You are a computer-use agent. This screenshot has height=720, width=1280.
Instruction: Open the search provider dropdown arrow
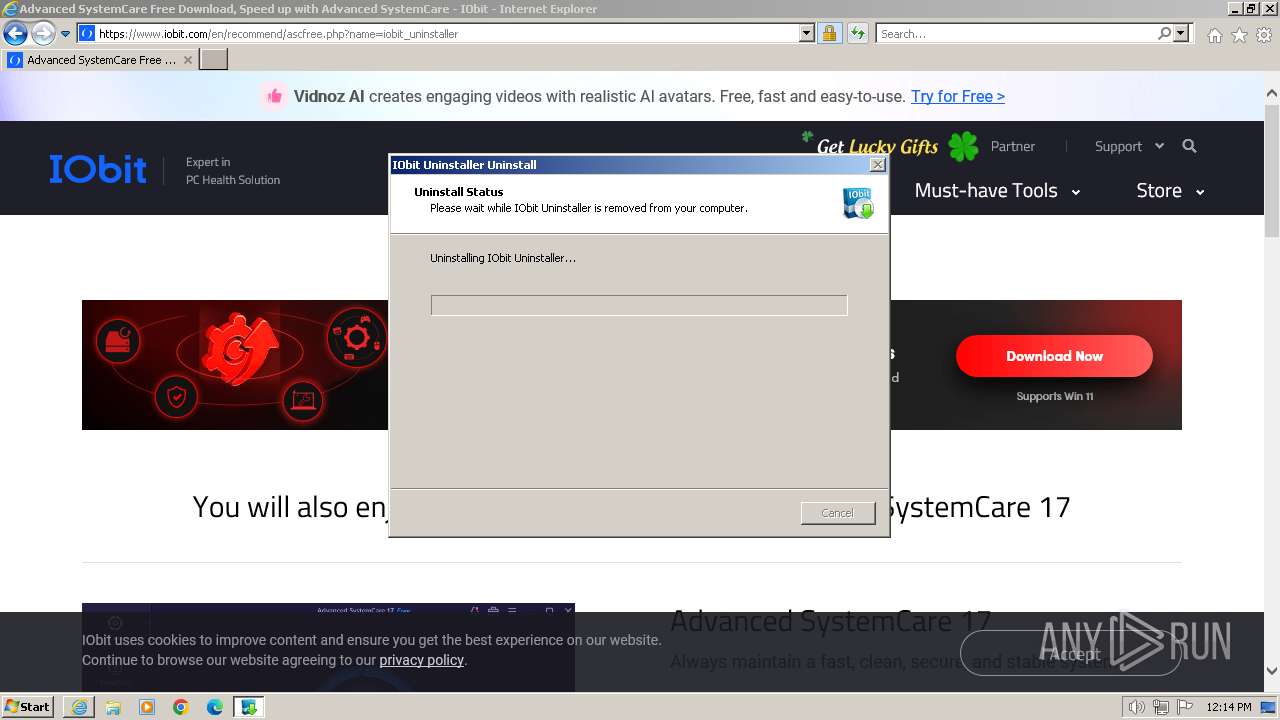1181,34
